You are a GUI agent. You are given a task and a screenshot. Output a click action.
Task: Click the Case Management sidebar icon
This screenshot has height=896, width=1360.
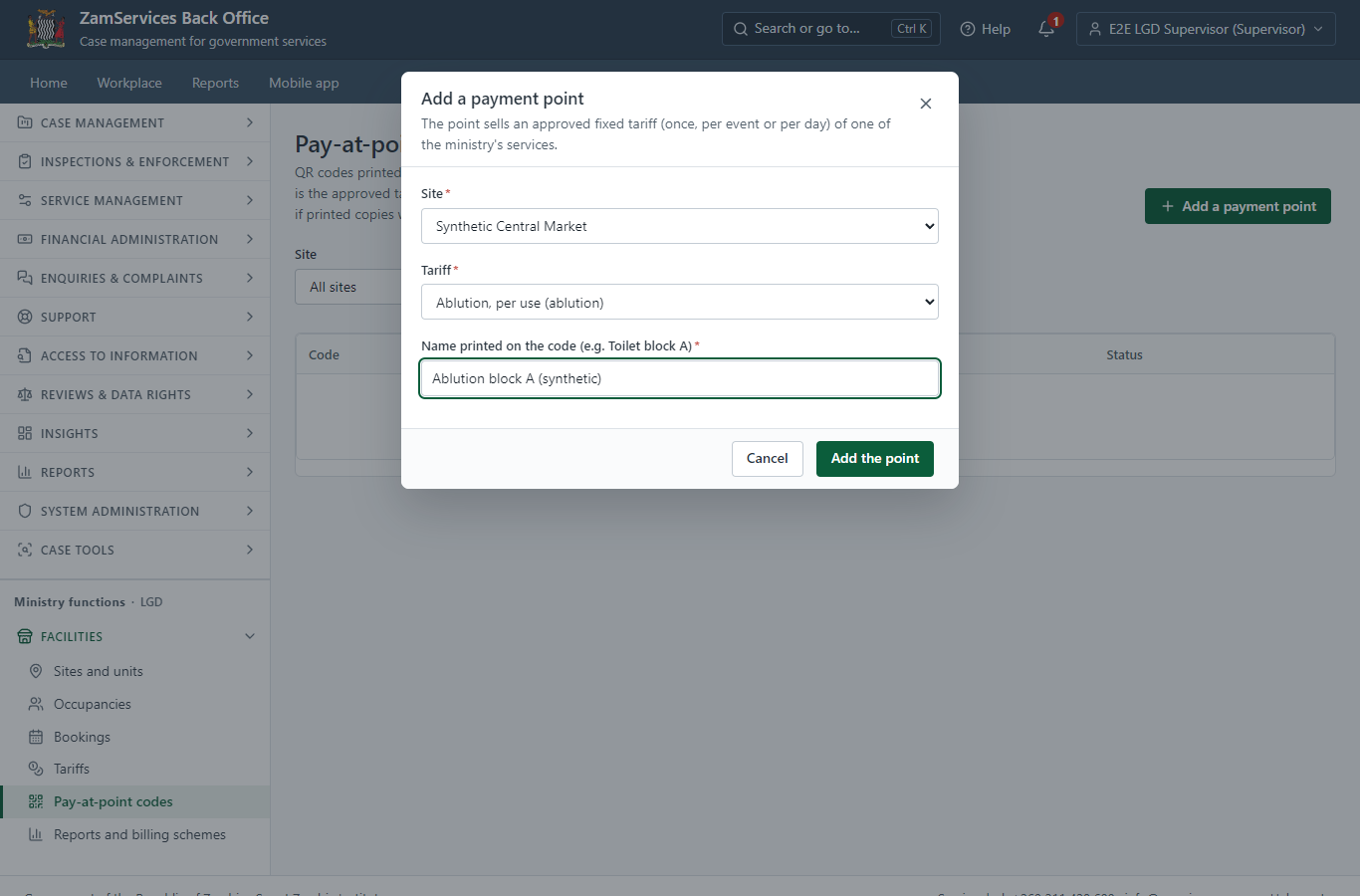pyautogui.click(x=25, y=122)
